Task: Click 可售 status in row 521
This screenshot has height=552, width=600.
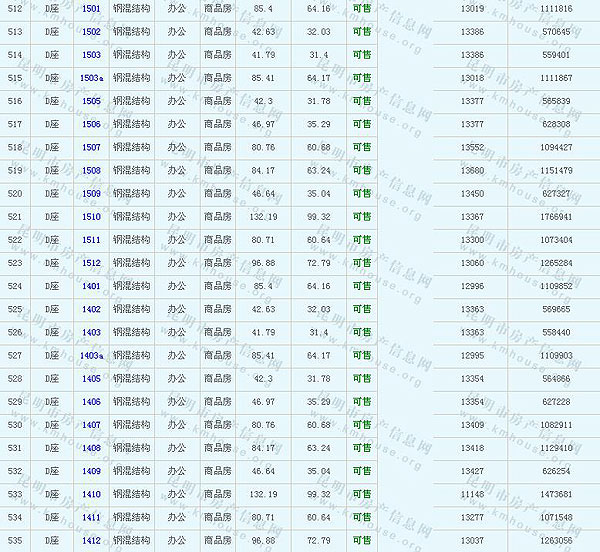Action: pyautogui.click(x=362, y=217)
